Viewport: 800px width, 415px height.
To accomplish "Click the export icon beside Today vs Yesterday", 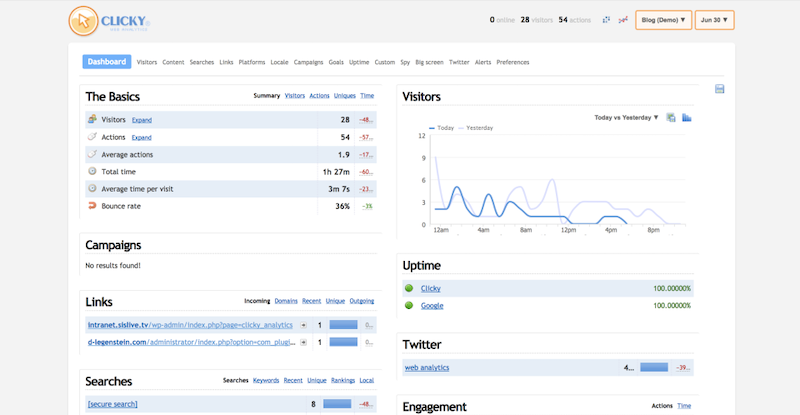I will pos(671,117).
